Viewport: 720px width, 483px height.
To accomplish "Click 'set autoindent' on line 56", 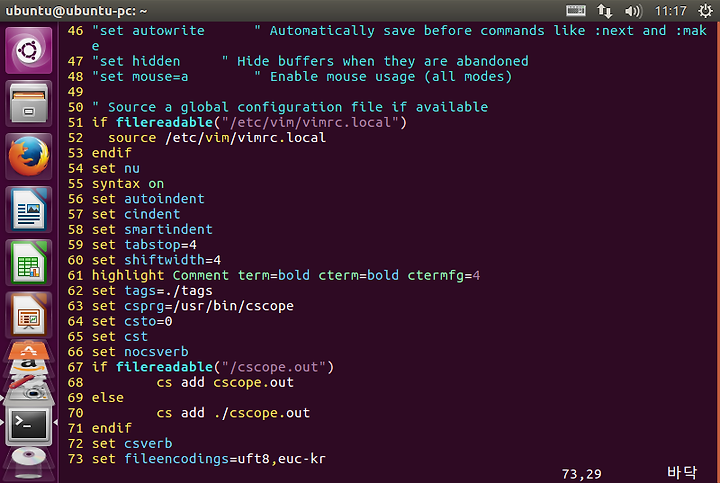I will coord(148,198).
